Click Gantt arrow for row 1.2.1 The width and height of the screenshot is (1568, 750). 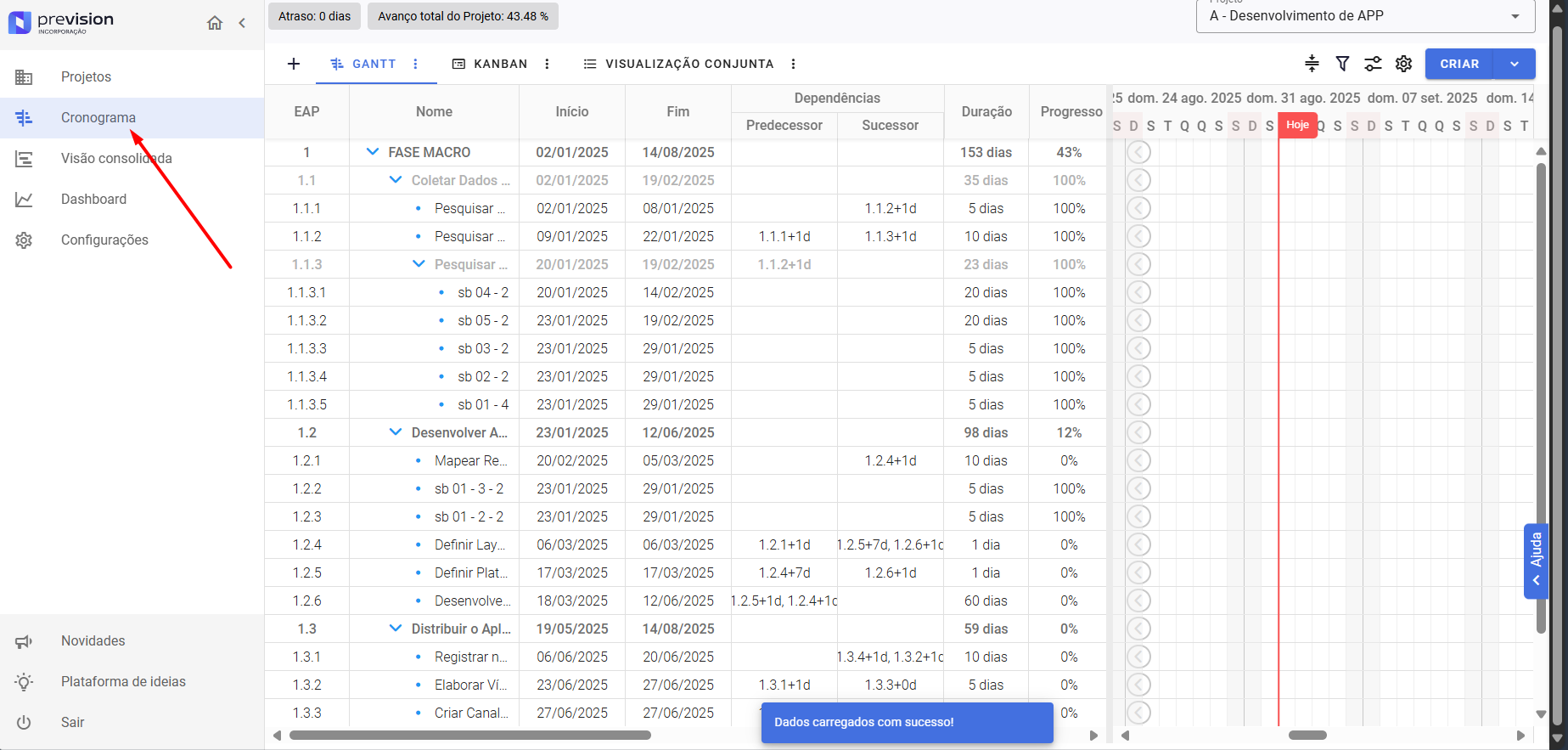point(1138,460)
